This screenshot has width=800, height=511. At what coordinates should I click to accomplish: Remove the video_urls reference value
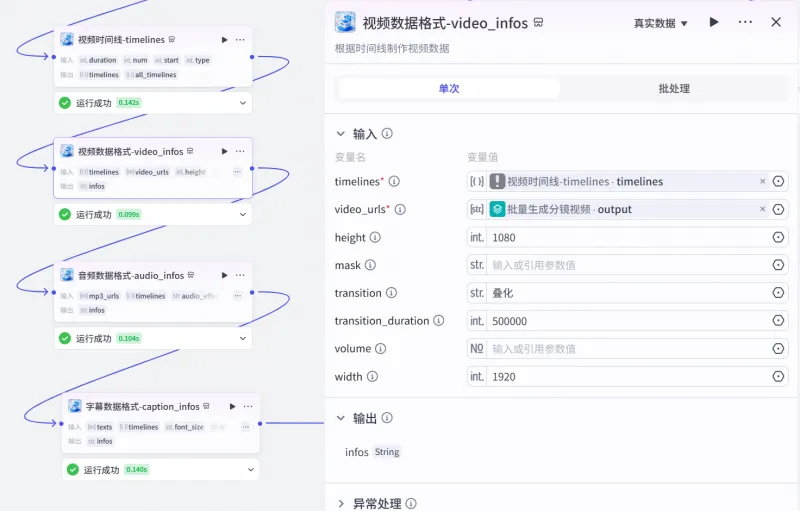(763, 209)
